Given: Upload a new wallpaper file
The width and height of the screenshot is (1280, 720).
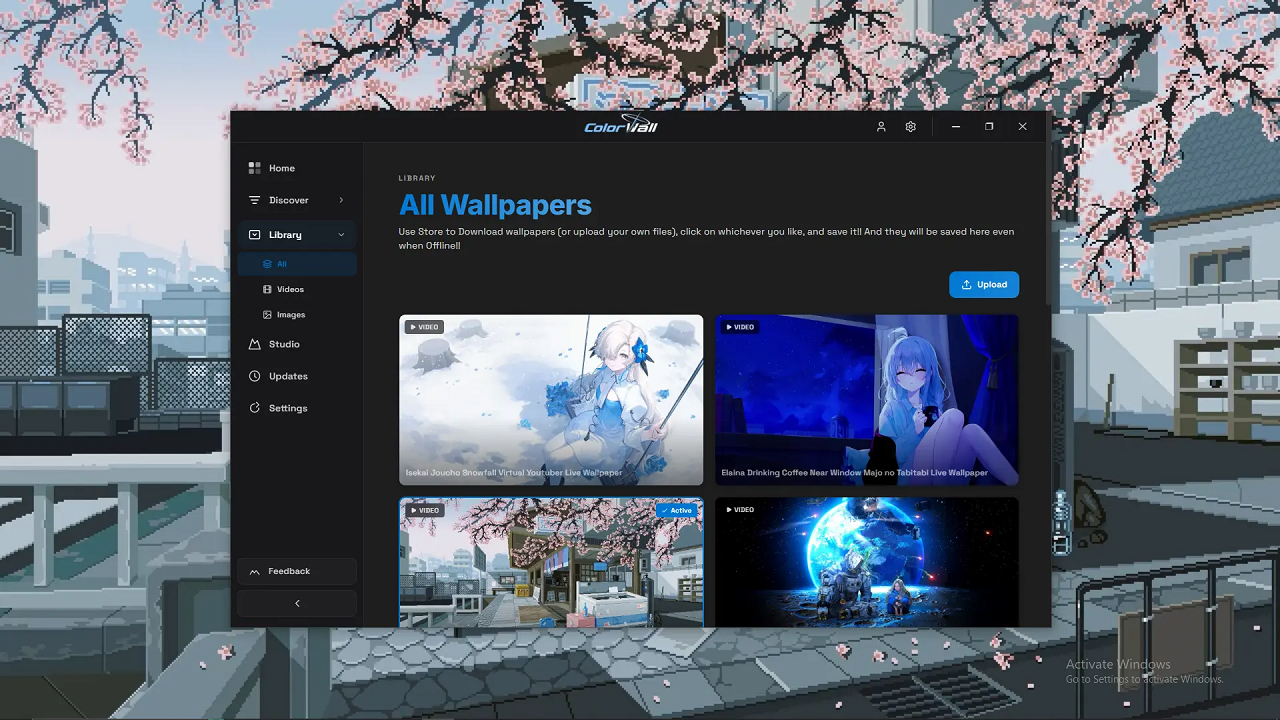Looking at the screenshot, I should click(984, 284).
